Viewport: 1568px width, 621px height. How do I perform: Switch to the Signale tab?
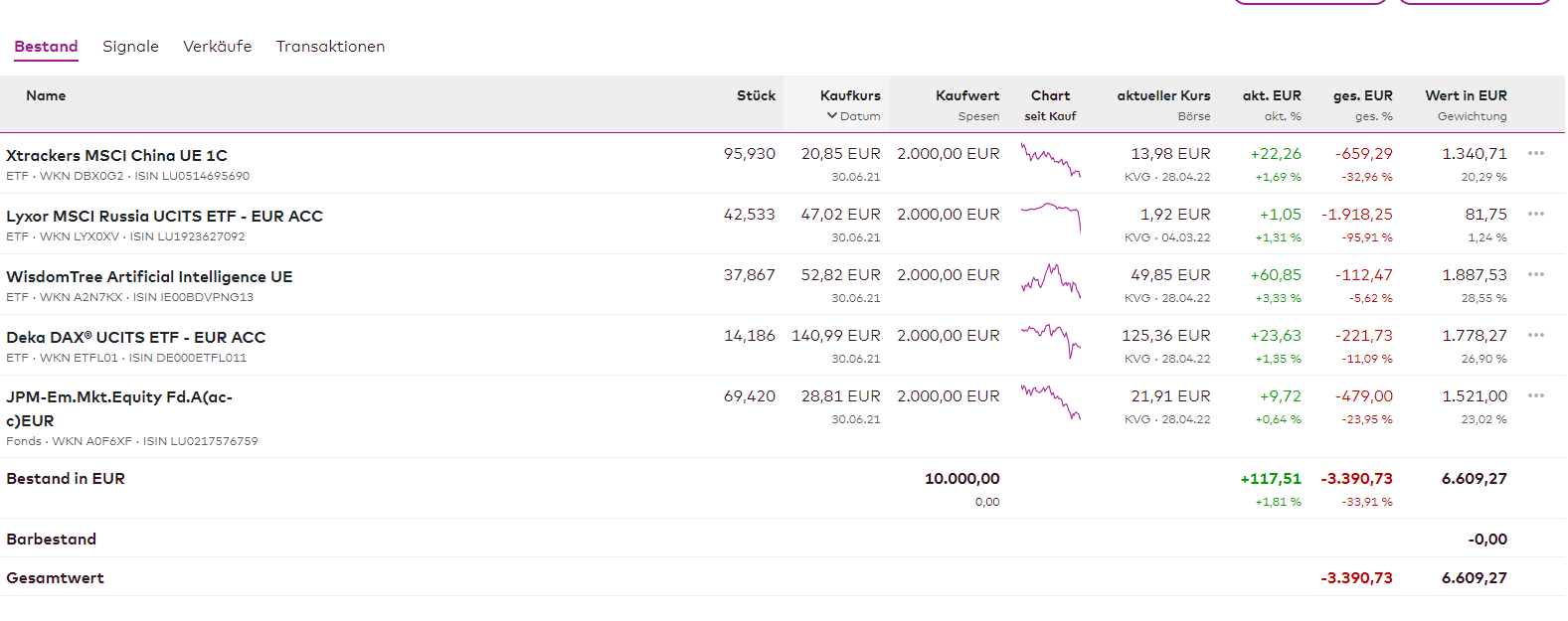point(130,47)
